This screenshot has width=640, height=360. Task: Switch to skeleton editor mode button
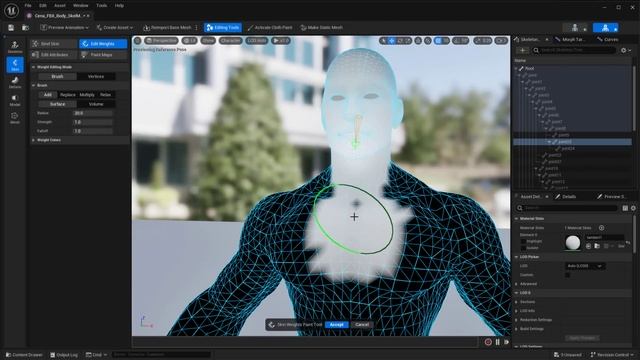point(575,28)
